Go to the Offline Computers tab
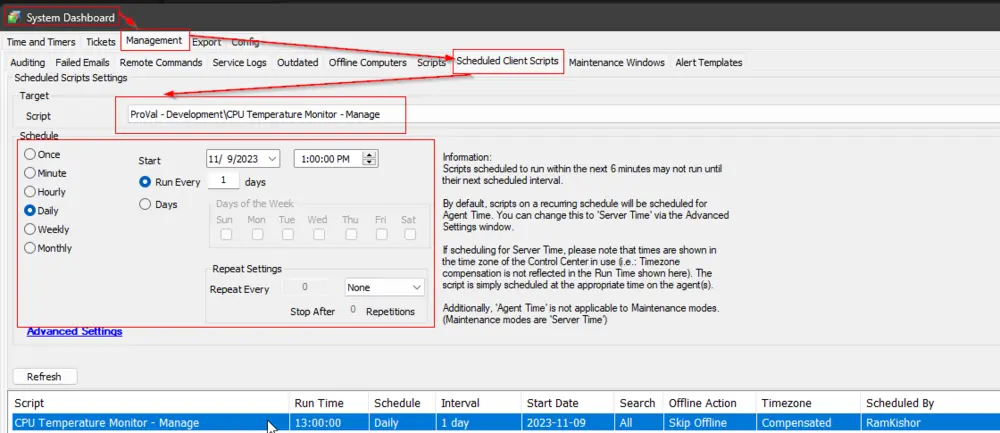The image size is (1000, 433). click(367, 62)
